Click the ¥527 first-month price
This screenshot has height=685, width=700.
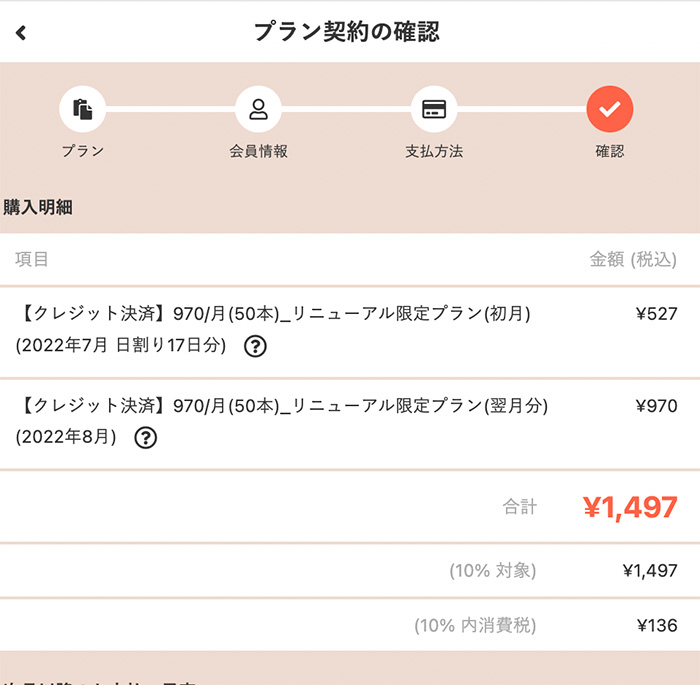pyautogui.click(x=656, y=314)
